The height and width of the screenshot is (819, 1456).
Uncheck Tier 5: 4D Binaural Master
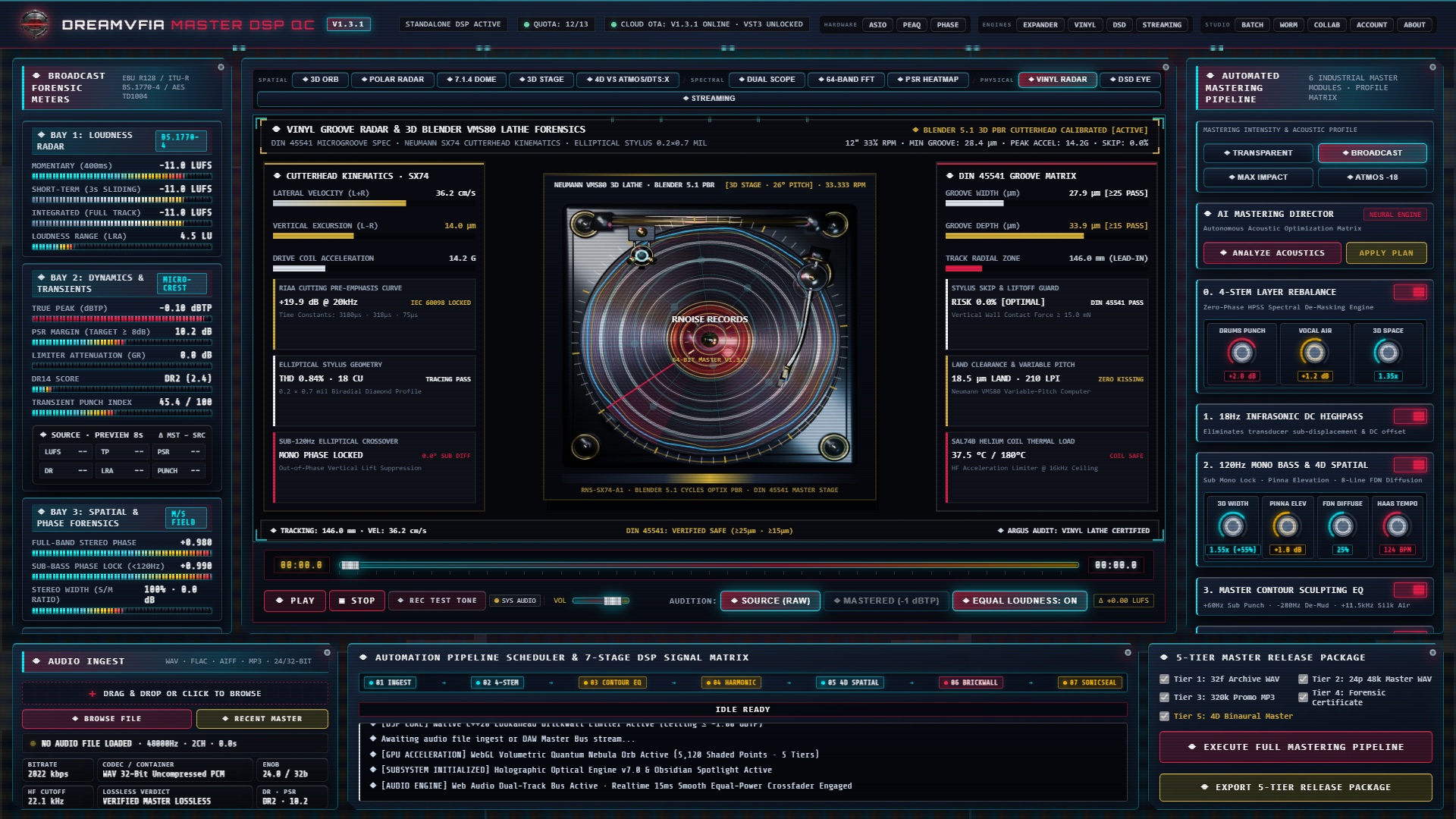(1165, 717)
